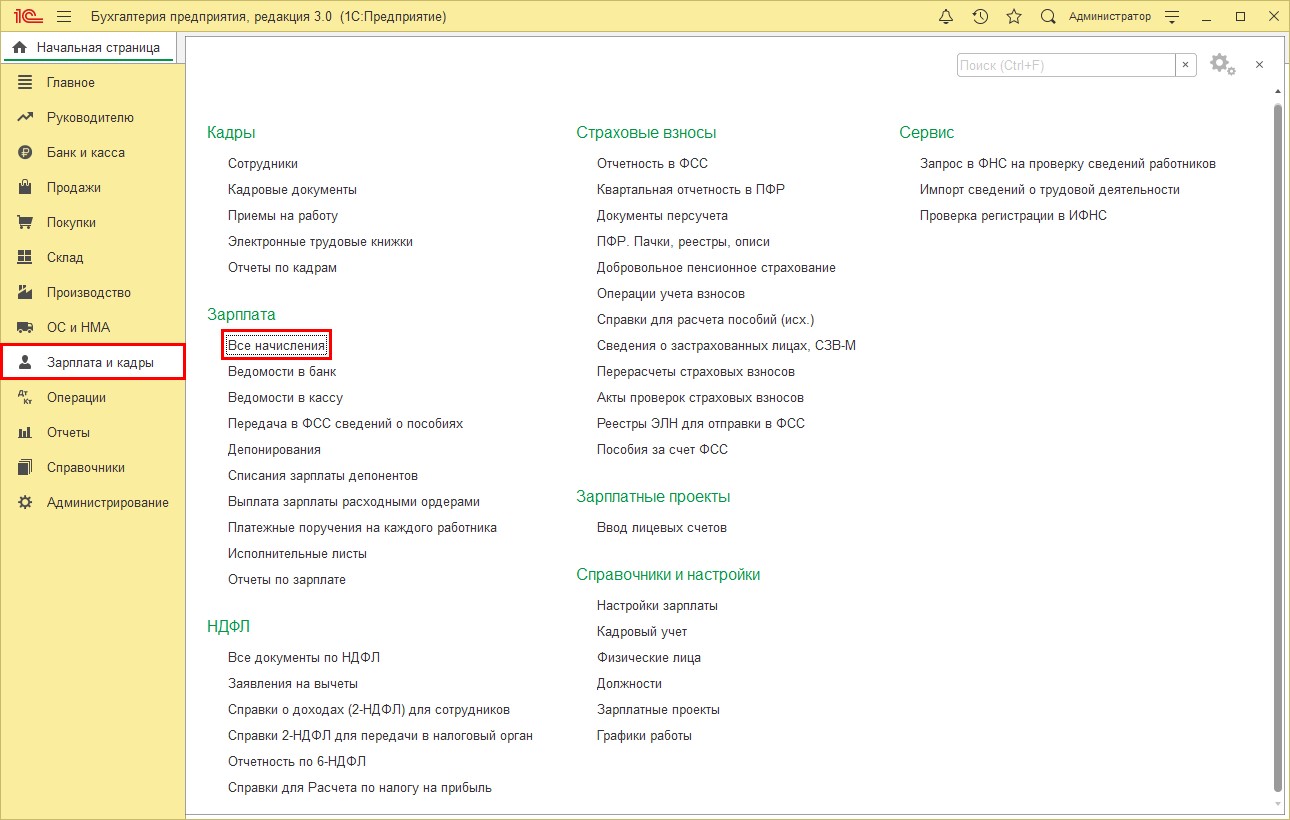Click the Производство factory icon
The width and height of the screenshot is (1290, 820).
26,292
